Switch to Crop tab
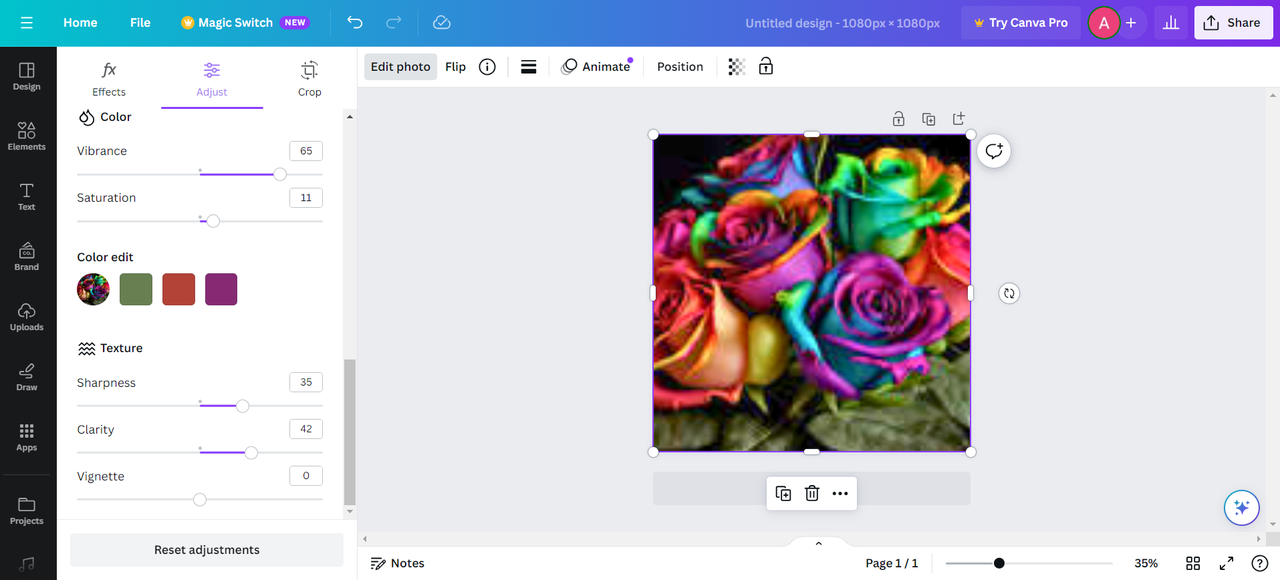Image resolution: width=1280 pixels, height=580 pixels. coord(310,79)
